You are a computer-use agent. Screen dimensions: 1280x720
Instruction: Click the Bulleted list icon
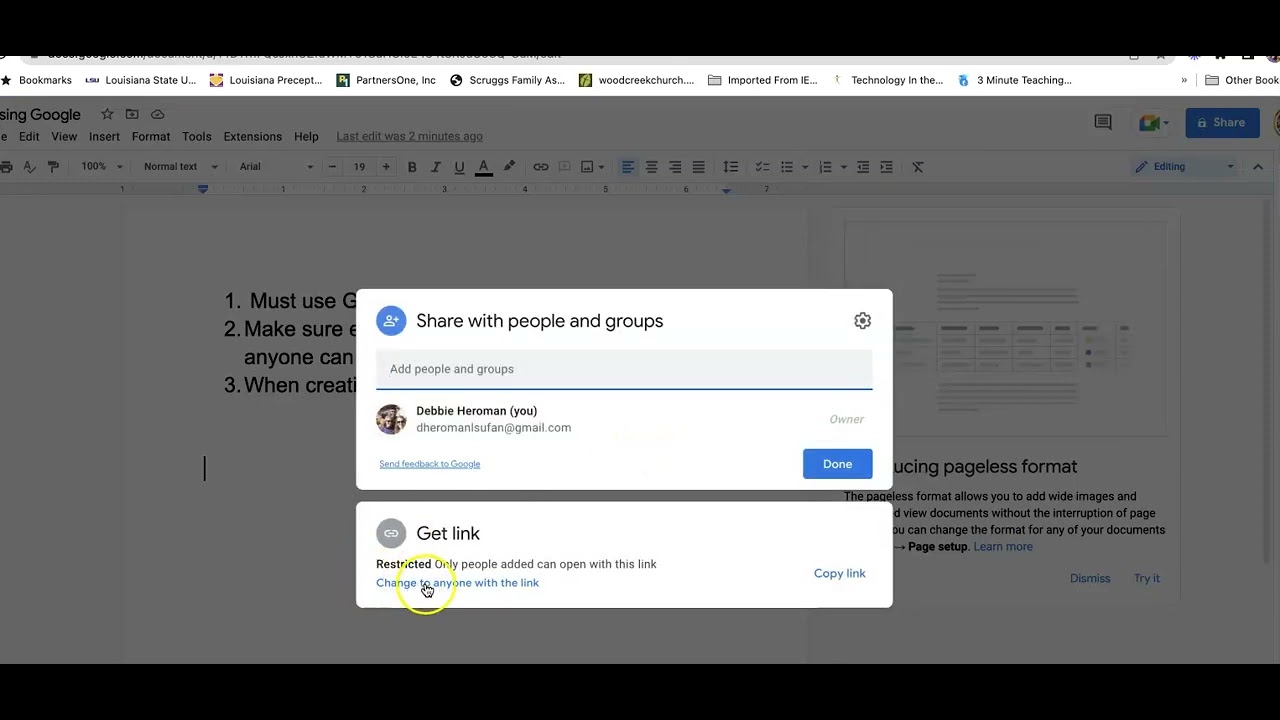pos(787,167)
